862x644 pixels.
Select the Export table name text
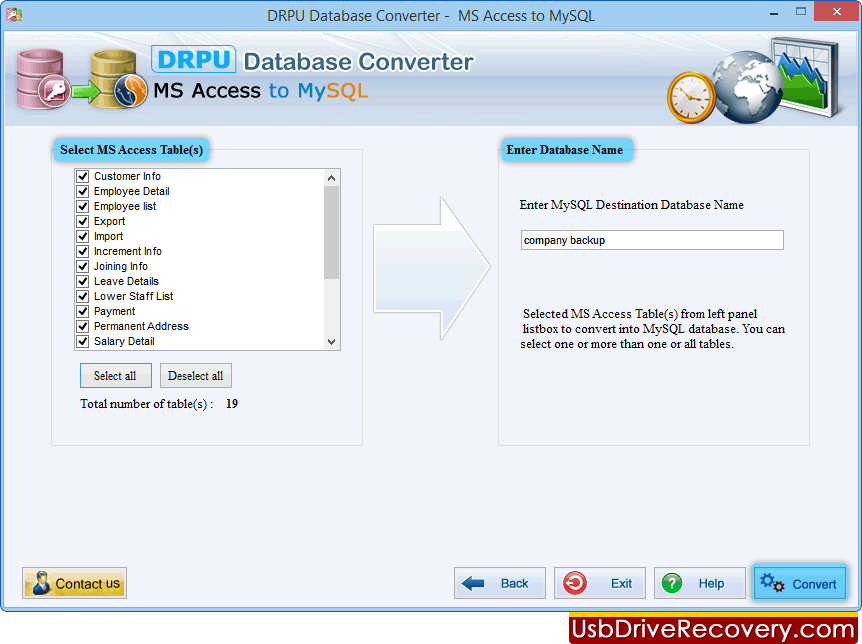tap(109, 221)
